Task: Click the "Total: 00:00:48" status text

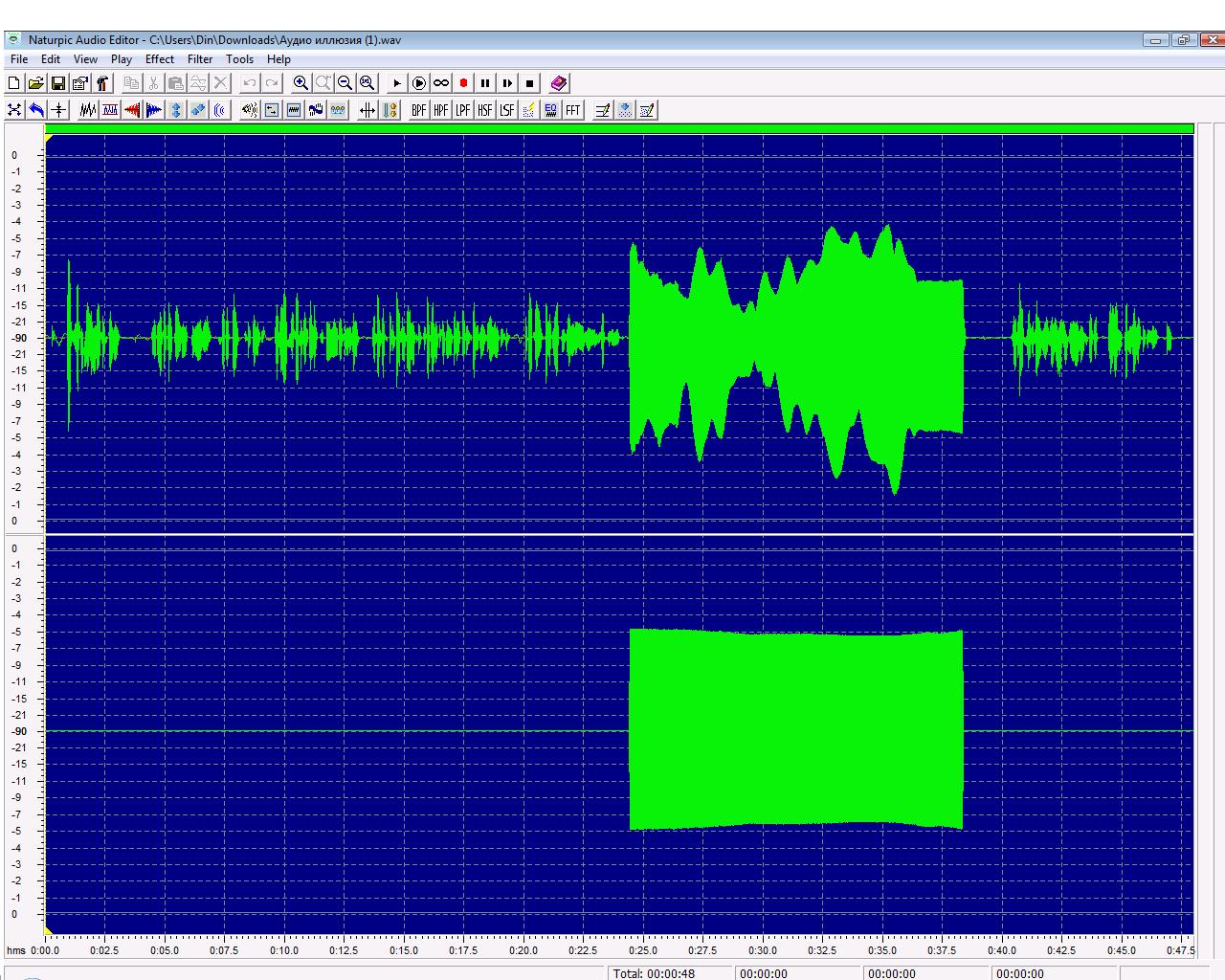Action: (655, 973)
